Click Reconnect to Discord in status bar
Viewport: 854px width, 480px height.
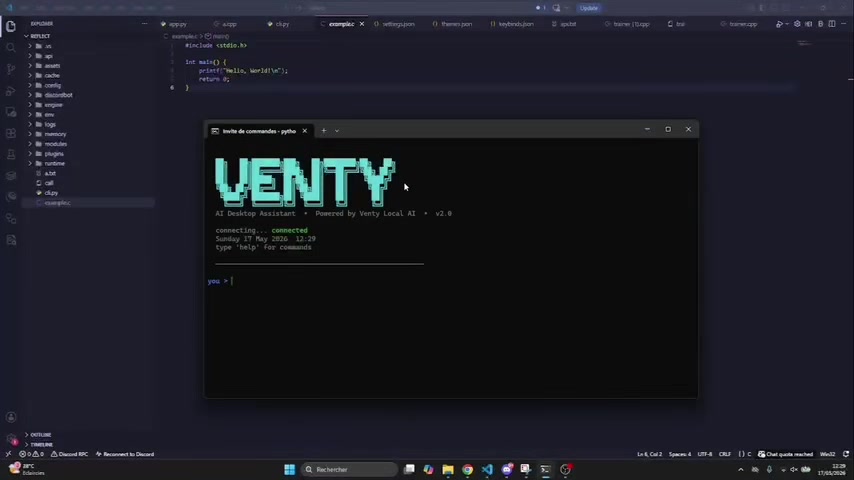pos(125,454)
